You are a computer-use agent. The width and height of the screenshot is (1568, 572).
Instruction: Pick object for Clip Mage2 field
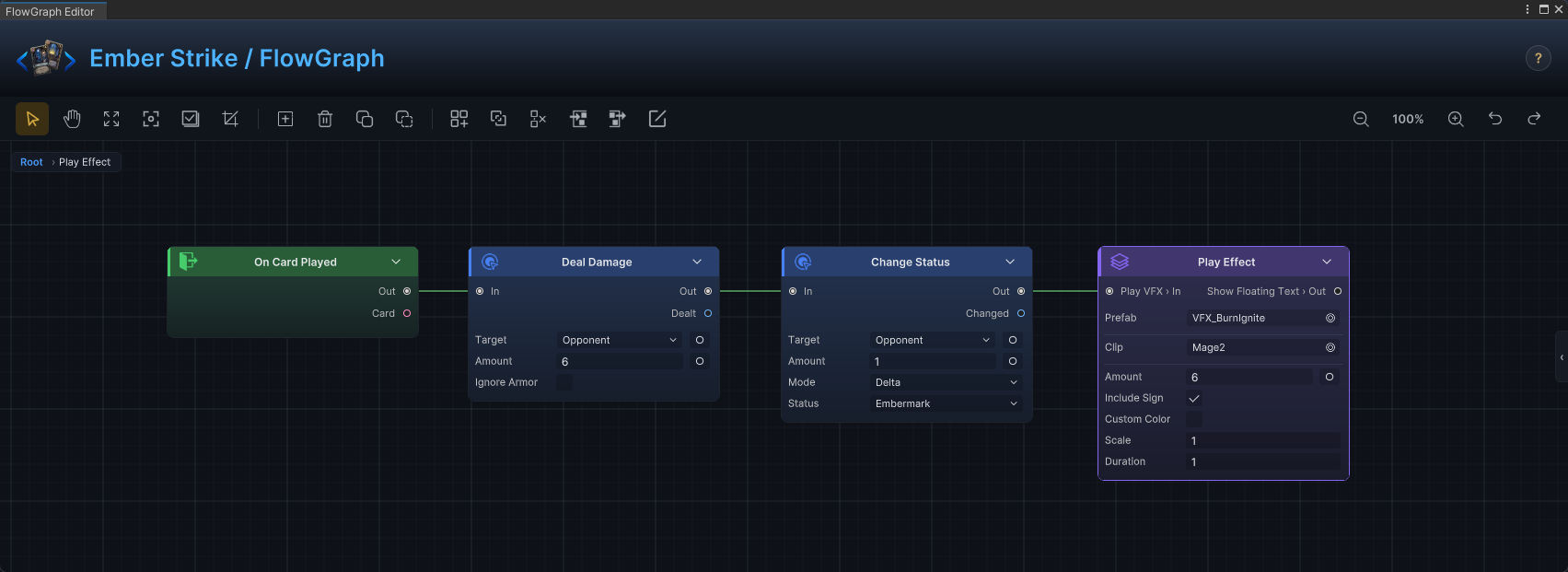pyautogui.click(x=1330, y=347)
